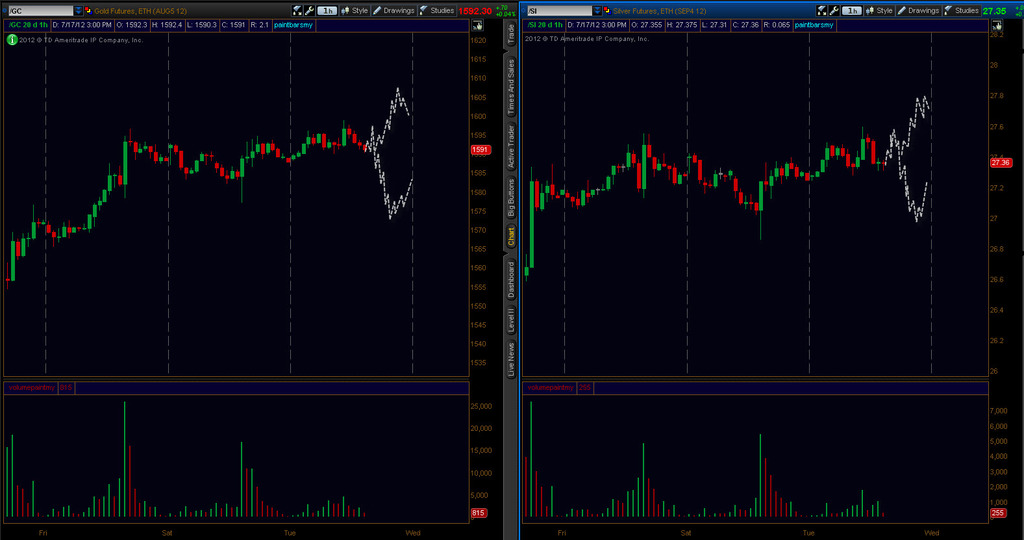The image size is (1024, 540).
Task: Click the paintbarsmy study label on the Silver chart
Action: [x=814, y=25]
